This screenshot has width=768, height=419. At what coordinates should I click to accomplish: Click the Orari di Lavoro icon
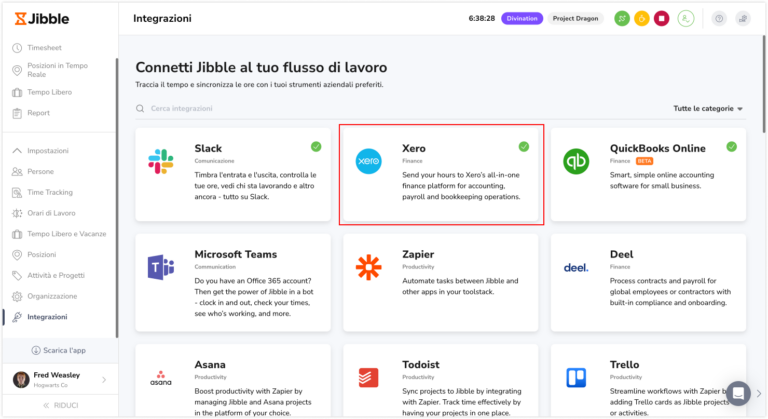[17, 213]
